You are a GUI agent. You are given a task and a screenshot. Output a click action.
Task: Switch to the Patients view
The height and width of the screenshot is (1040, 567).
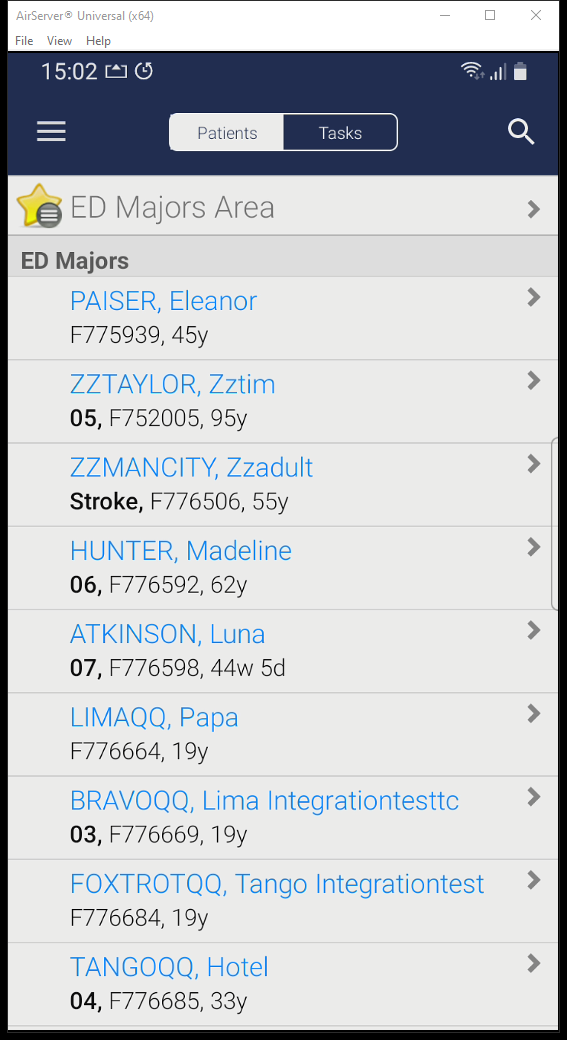click(x=227, y=133)
